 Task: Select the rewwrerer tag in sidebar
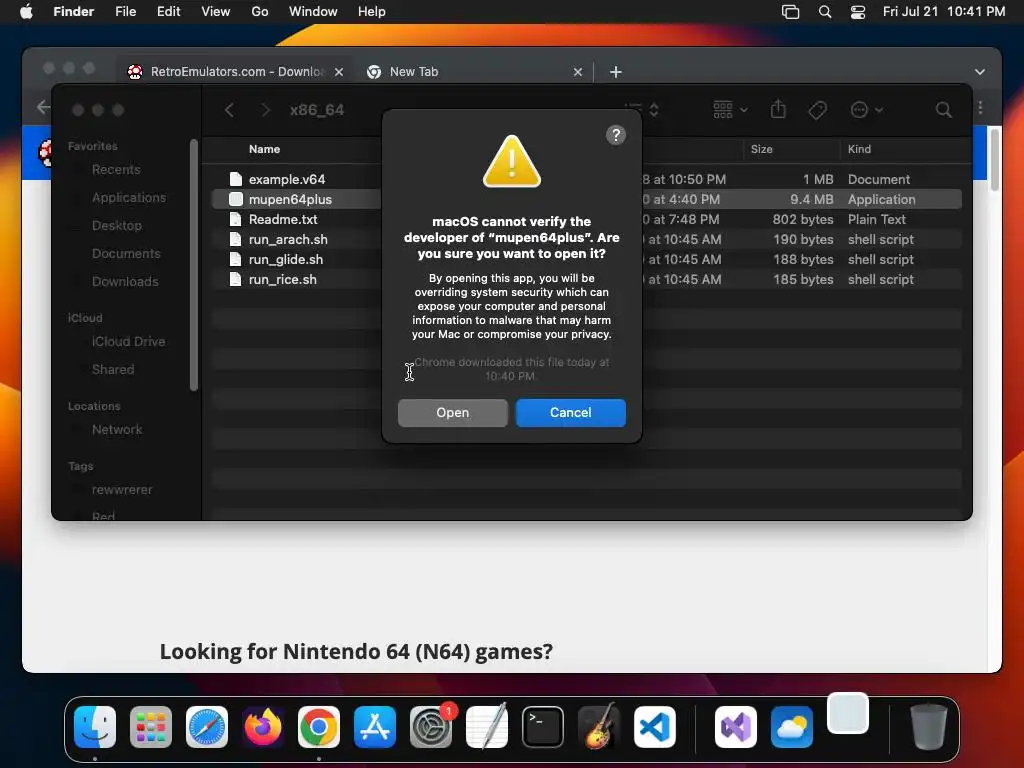click(x=122, y=490)
